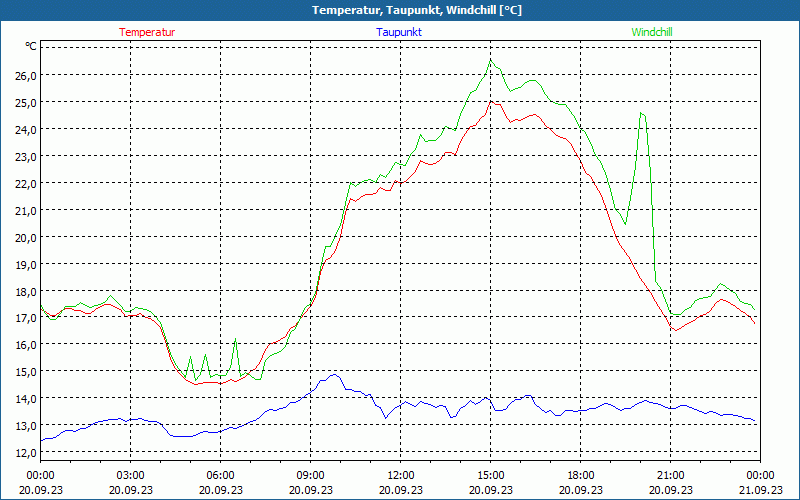Click the 21:00 x-axis time label
The width and height of the screenshot is (800, 500).
click(x=670, y=475)
